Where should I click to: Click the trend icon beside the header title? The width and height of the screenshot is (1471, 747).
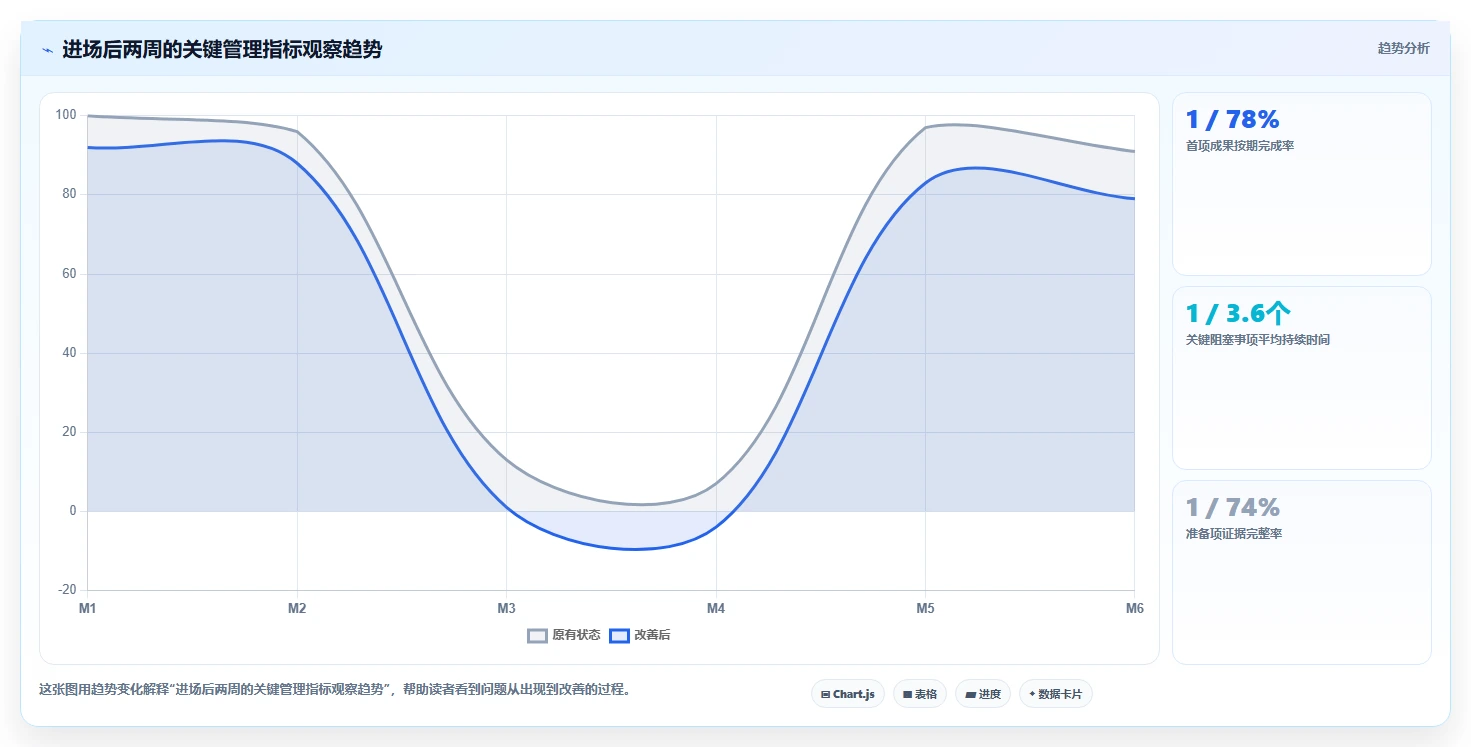coord(47,50)
